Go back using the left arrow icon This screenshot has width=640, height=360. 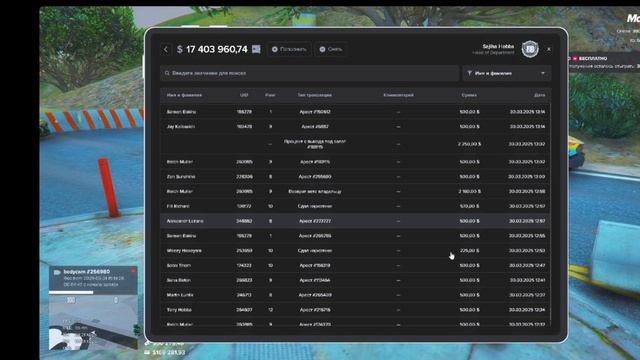[166, 49]
